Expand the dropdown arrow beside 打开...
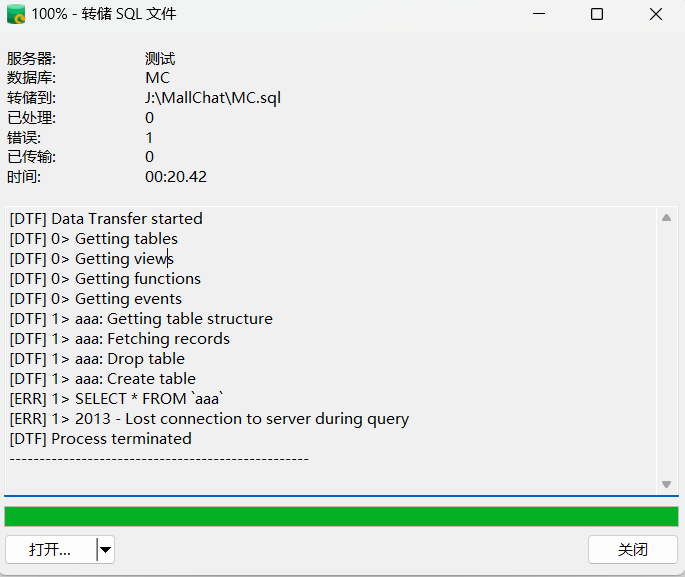Screen dimensions: 685x577 click(x=105, y=549)
